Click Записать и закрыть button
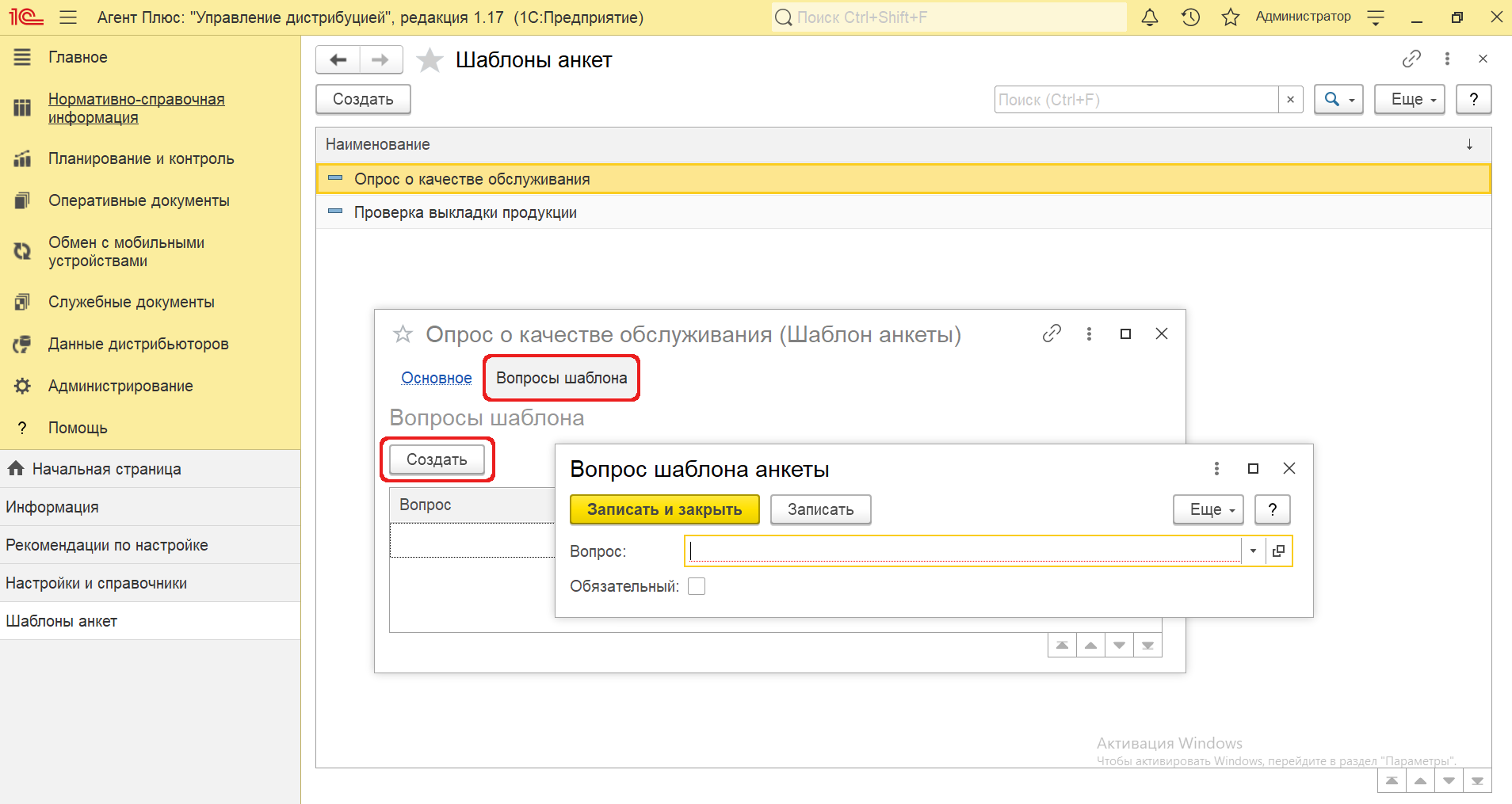The image size is (1512, 804). tap(665, 509)
